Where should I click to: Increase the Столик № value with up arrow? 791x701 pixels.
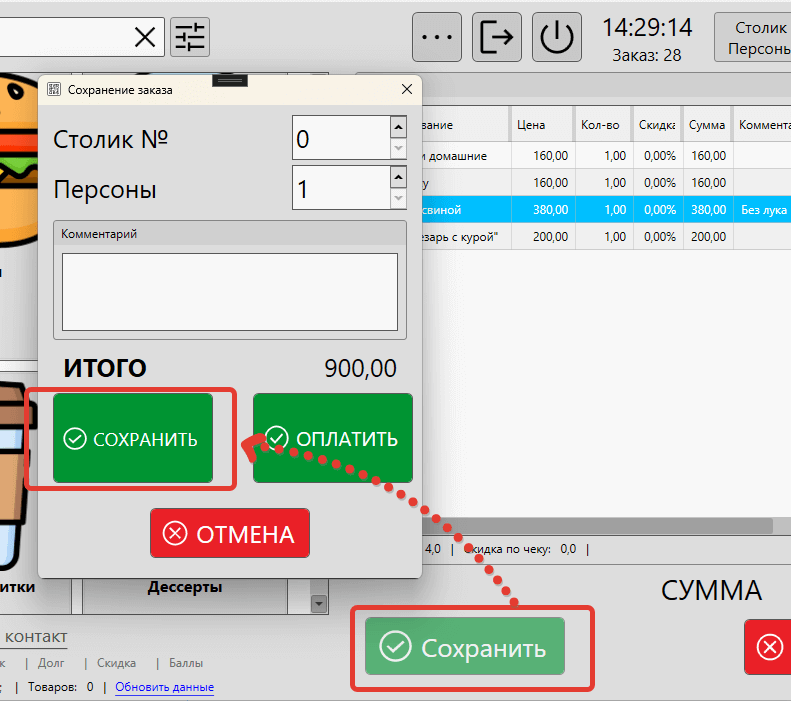click(x=398, y=127)
